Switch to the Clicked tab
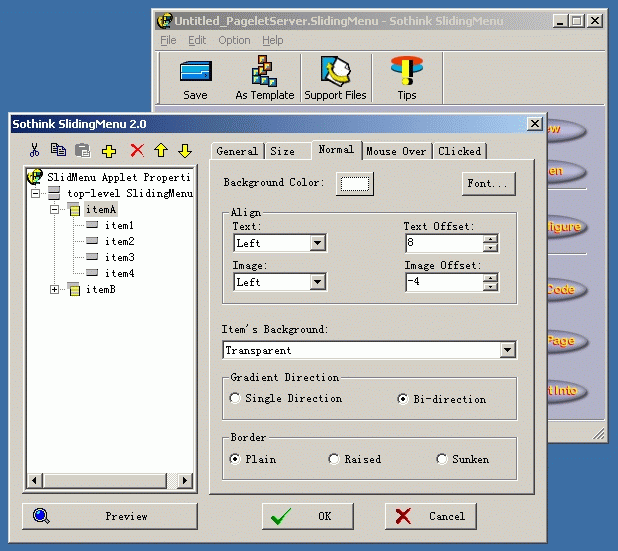 click(460, 151)
